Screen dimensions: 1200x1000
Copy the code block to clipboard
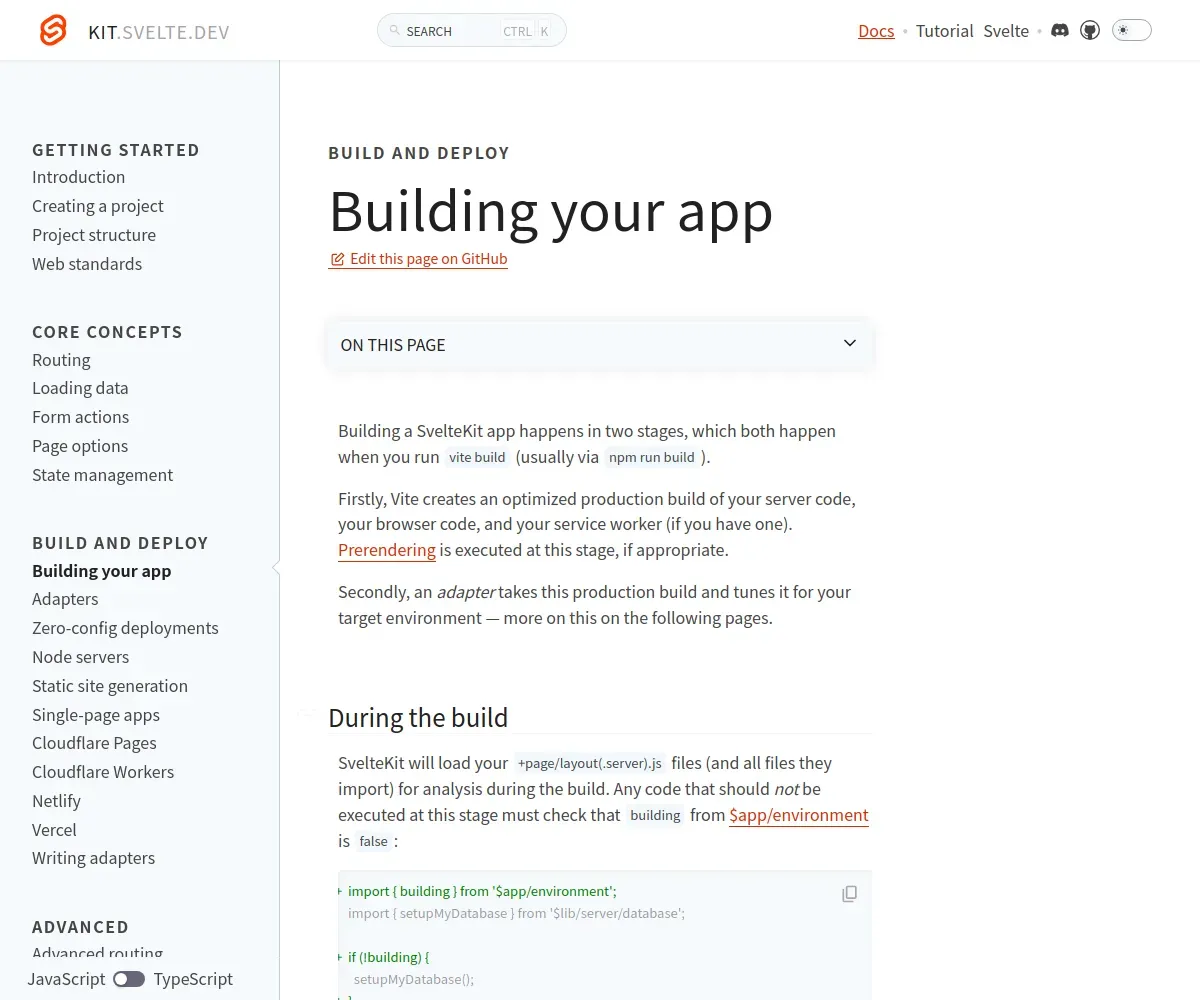point(849,894)
